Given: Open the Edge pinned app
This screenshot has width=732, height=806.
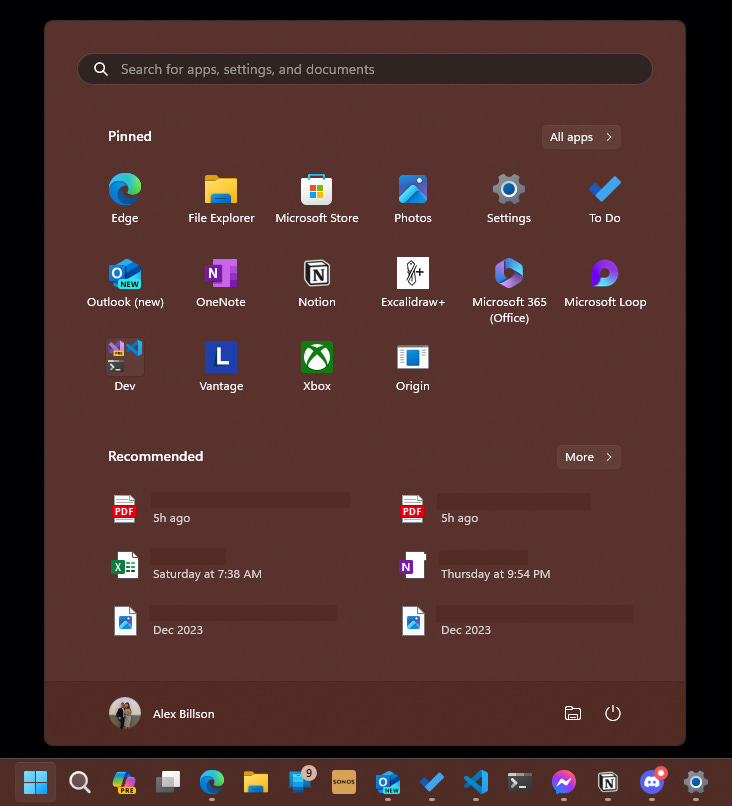Looking at the screenshot, I should (x=125, y=198).
